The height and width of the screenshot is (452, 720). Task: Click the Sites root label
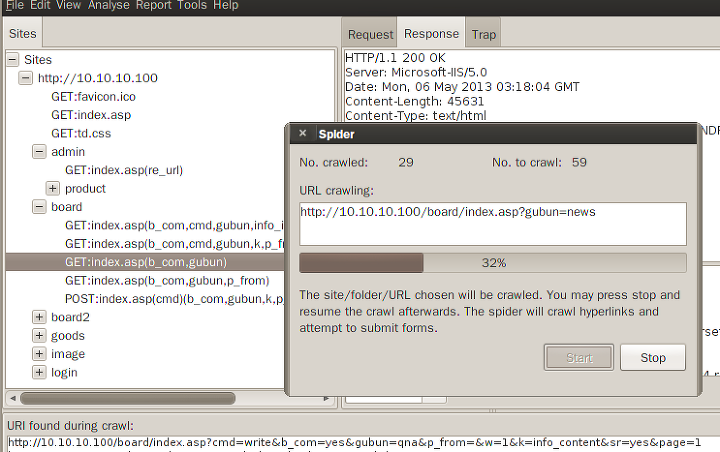38,60
